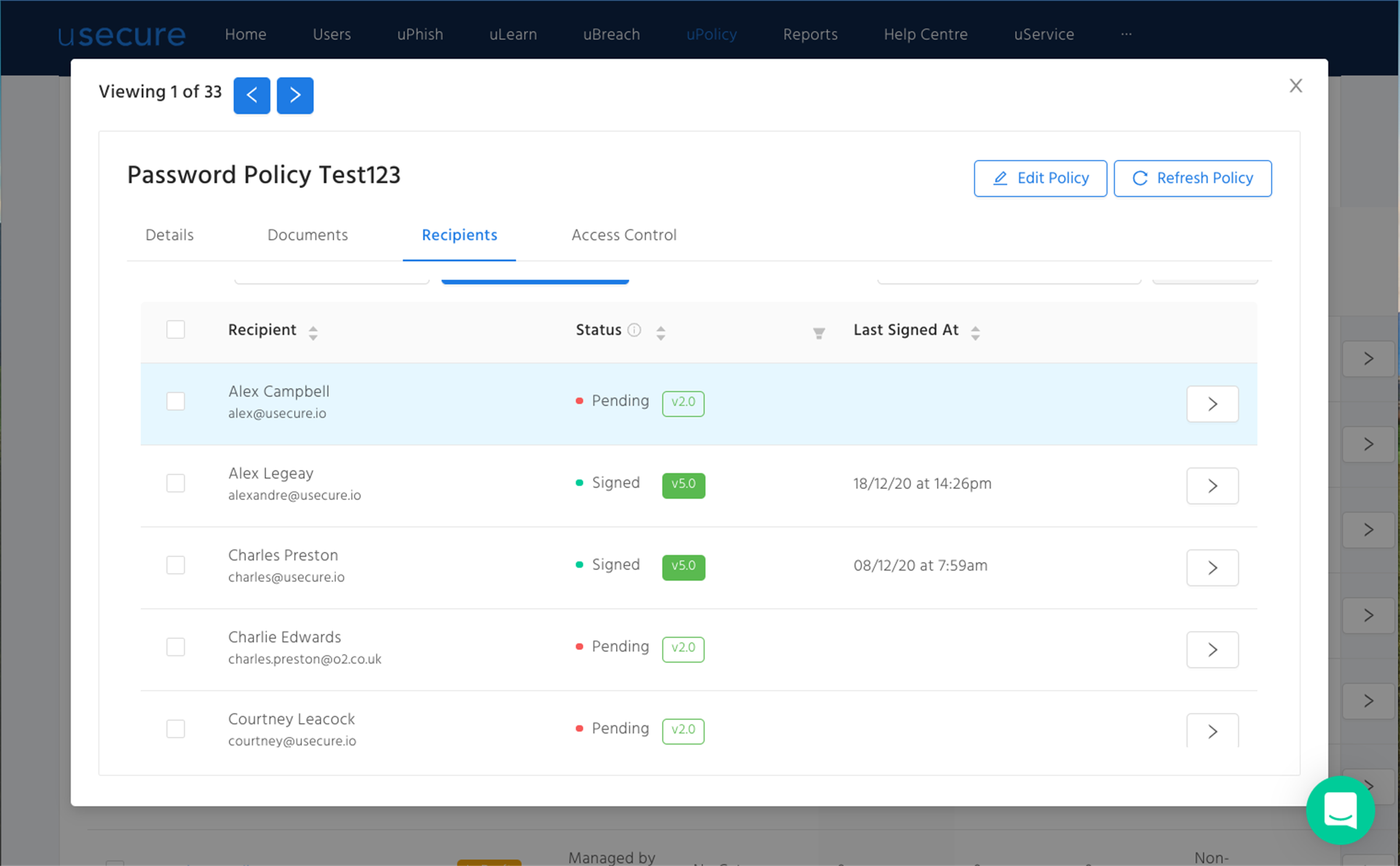Screen dimensions: 1400x866
Task: Switch to the Documents tab
Action: [307, 235]
